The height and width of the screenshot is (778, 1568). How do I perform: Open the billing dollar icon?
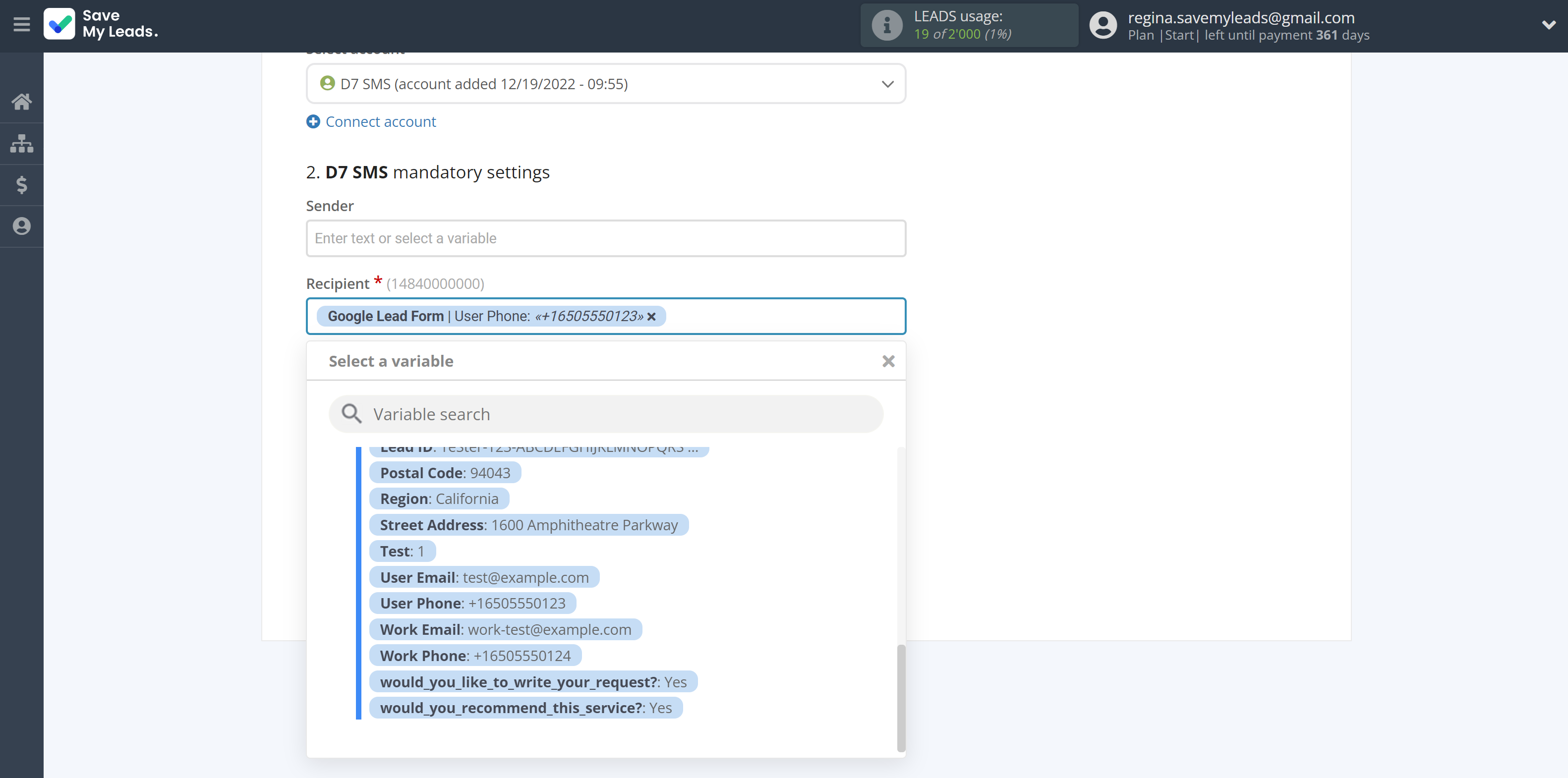pos(21,184)
